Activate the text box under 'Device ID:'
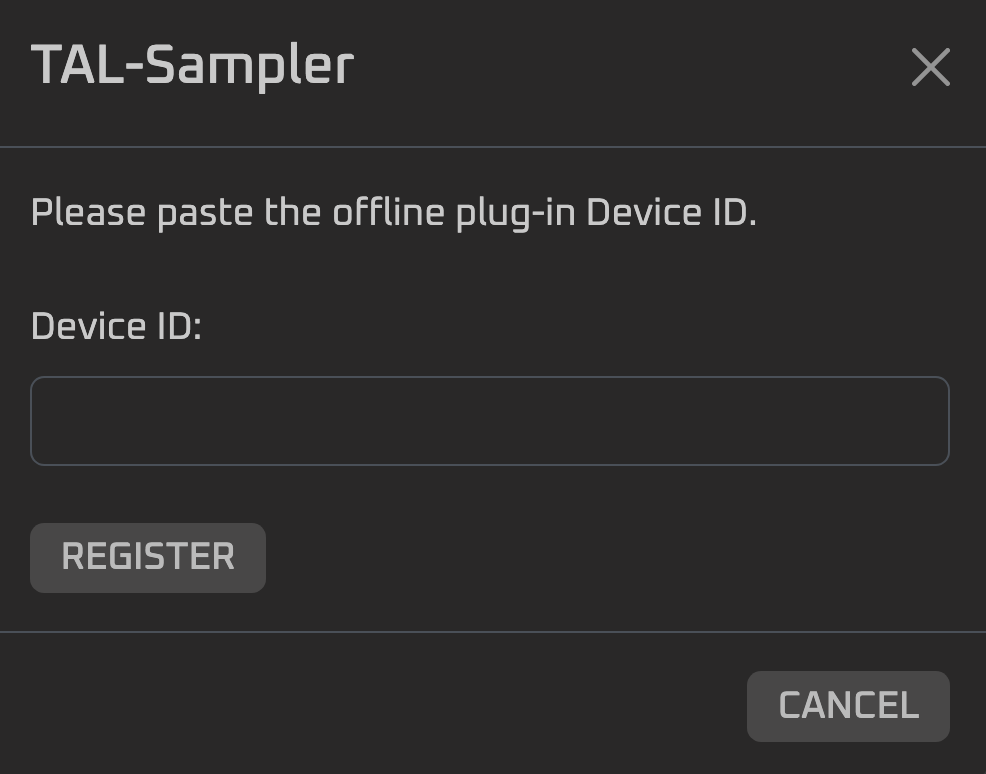The image size is (986, 774). point(489,421)
